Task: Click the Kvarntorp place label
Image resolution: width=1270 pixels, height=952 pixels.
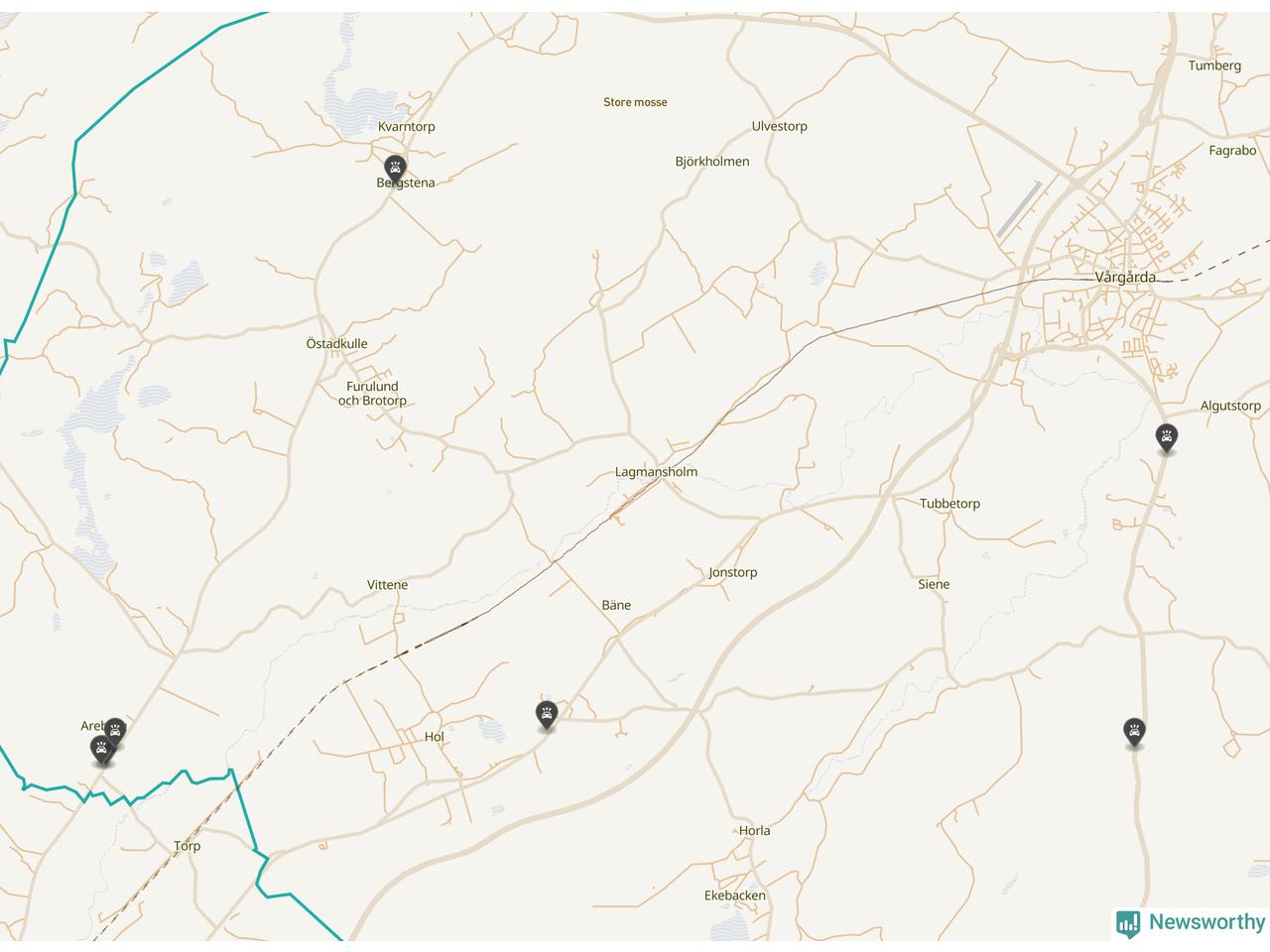Action: (x=407, y=127)
